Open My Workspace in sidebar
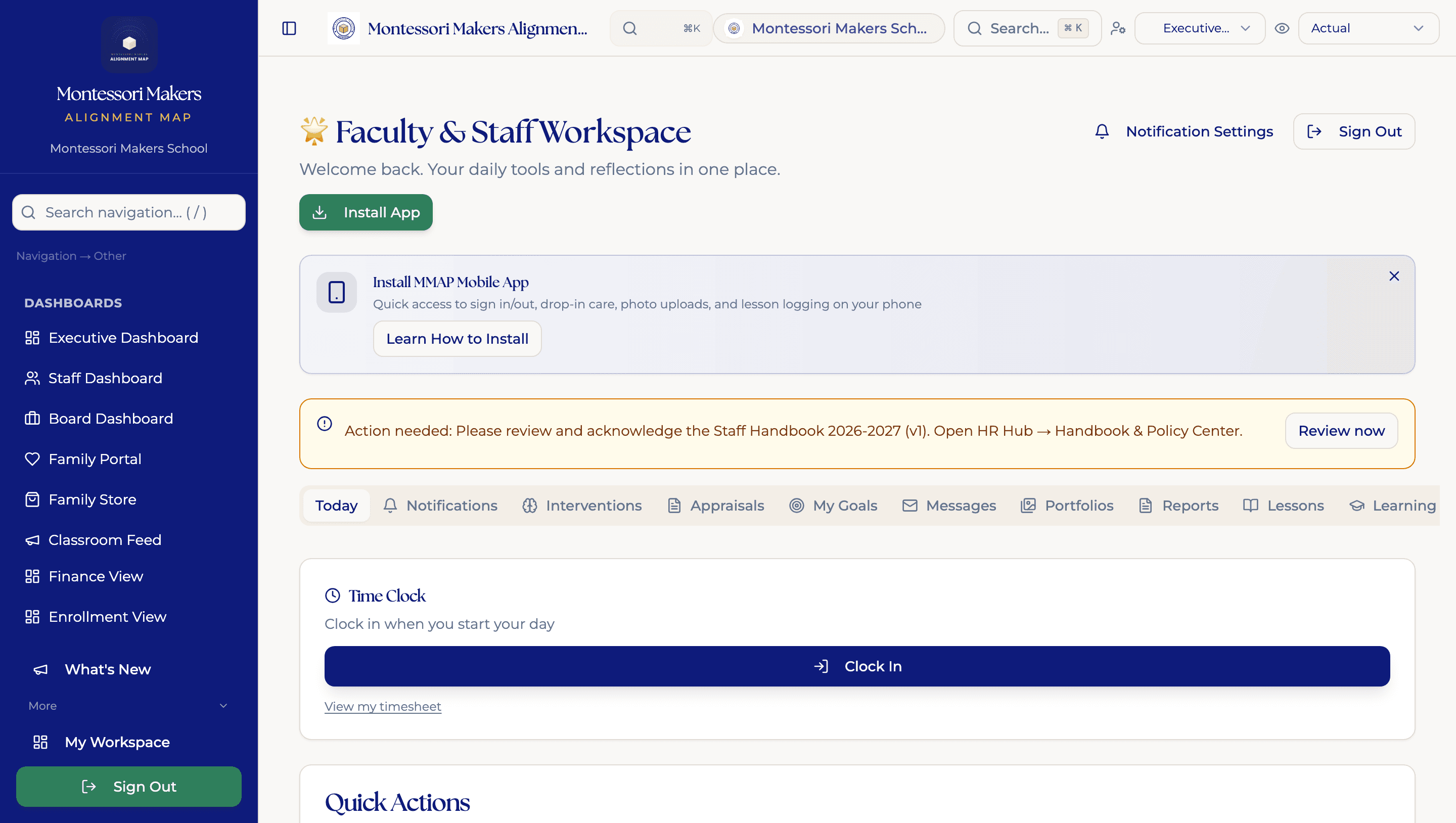Viewport: 1456px width, 823px height. pos(129,742)
